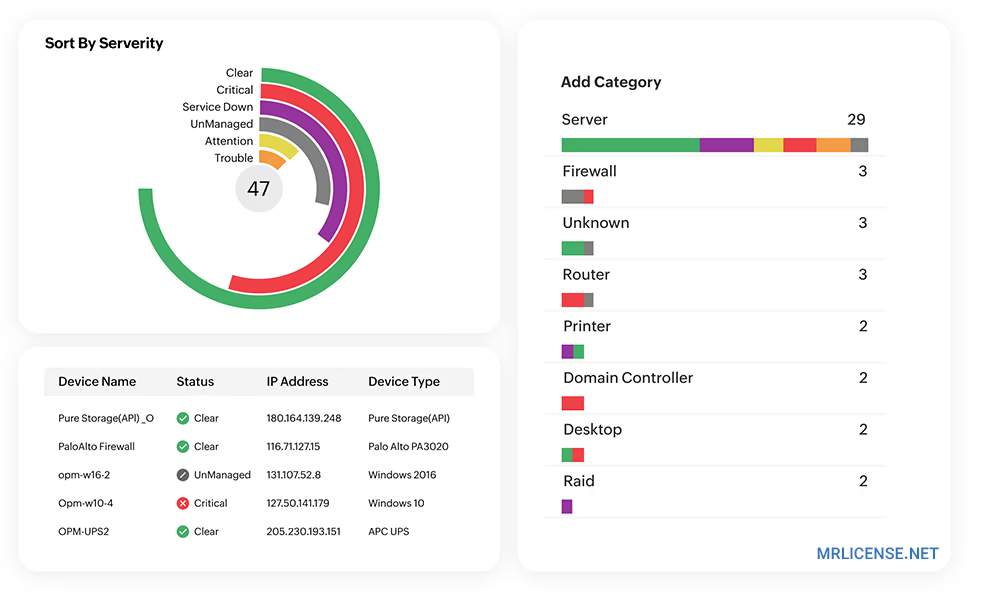The width and height of the screenshot is (1000, 600).
Task: Sort by Status column header
Action: [195, 381]
